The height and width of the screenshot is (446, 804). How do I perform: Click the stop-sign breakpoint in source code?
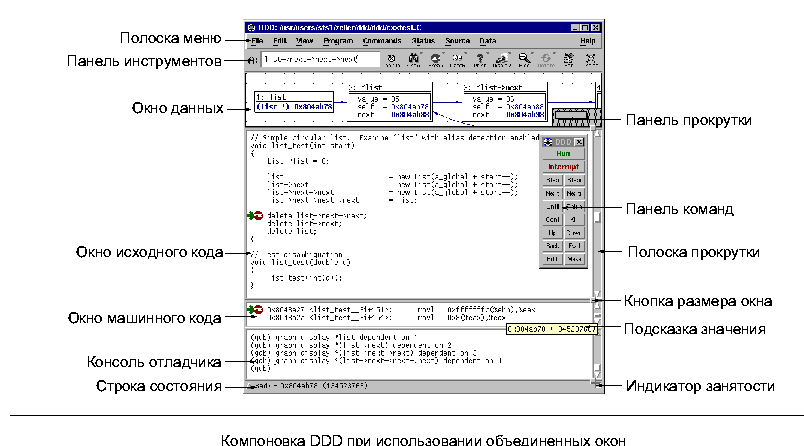pos(256,215)
